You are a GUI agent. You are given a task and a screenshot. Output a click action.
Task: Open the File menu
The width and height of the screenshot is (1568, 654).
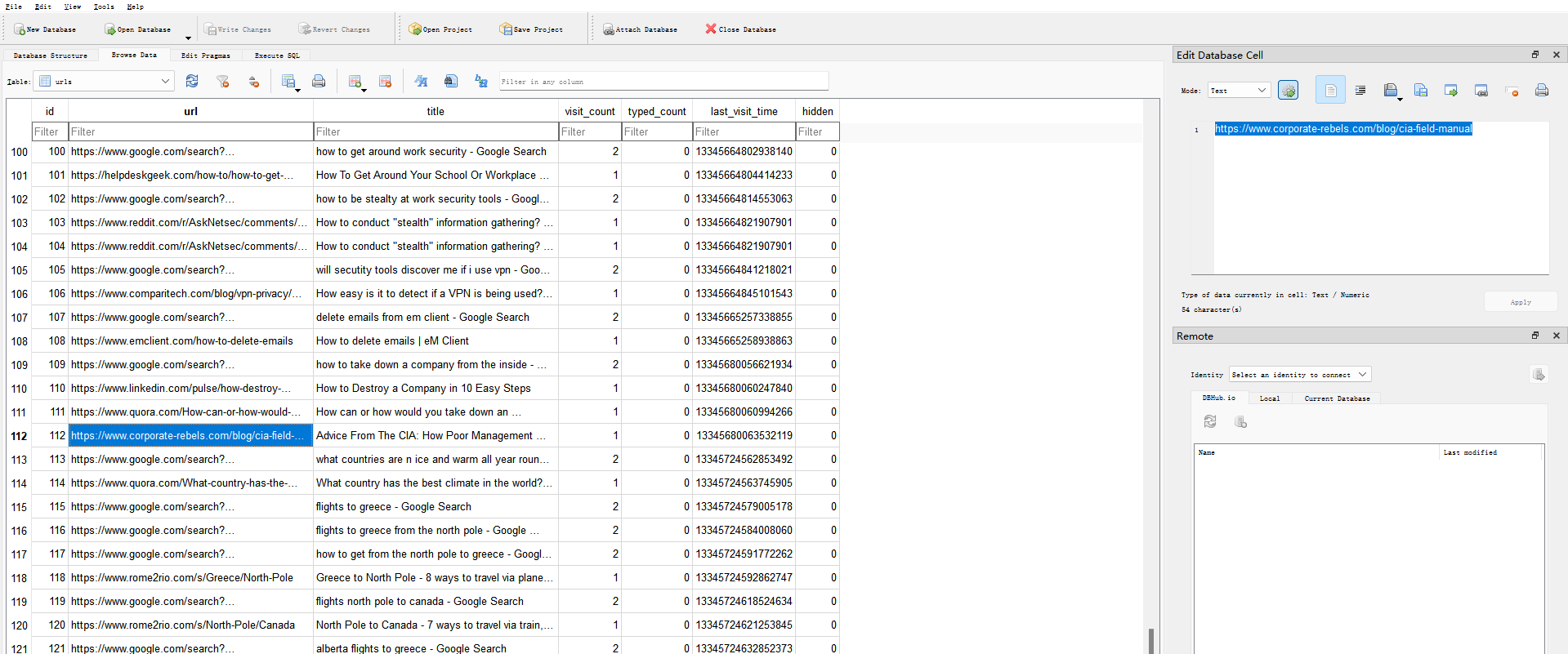point(14,7)
